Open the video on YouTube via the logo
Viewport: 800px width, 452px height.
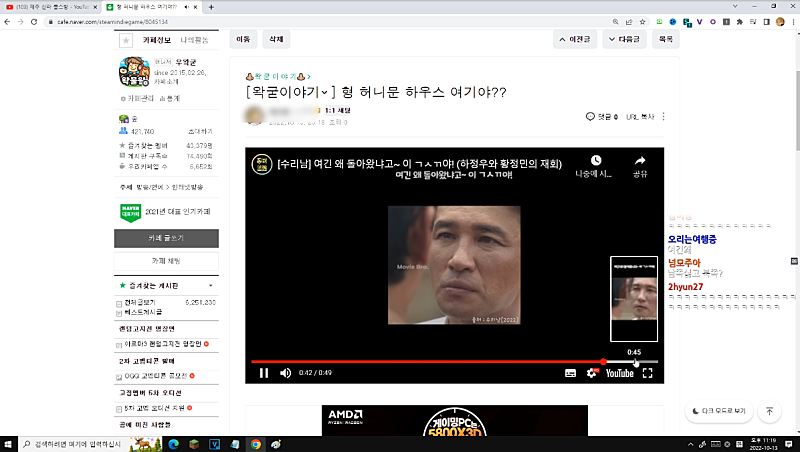coord(619,373)
